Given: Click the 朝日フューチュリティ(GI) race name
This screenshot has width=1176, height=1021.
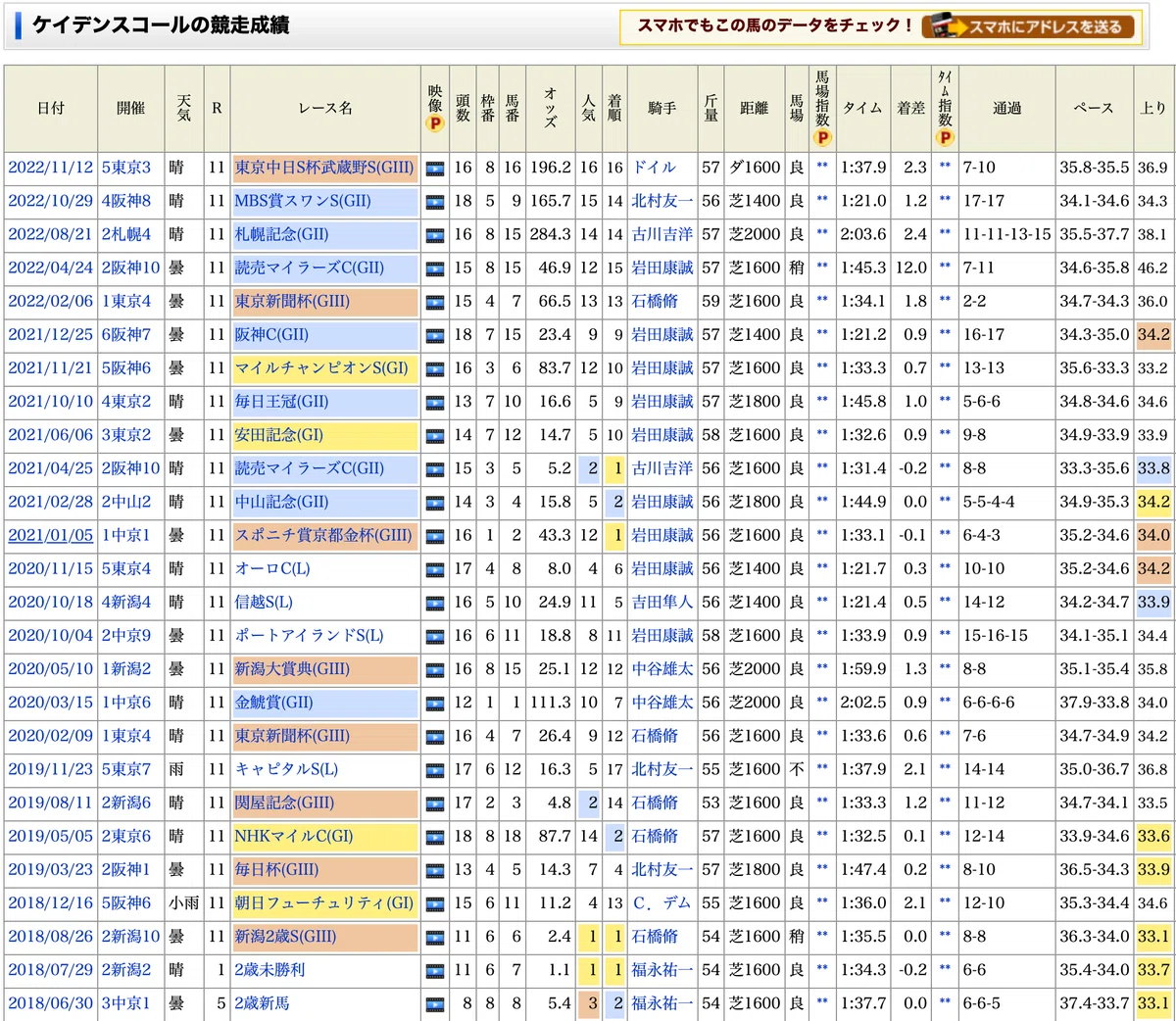Looking at the screenshot, I should [x=324, y=902].
